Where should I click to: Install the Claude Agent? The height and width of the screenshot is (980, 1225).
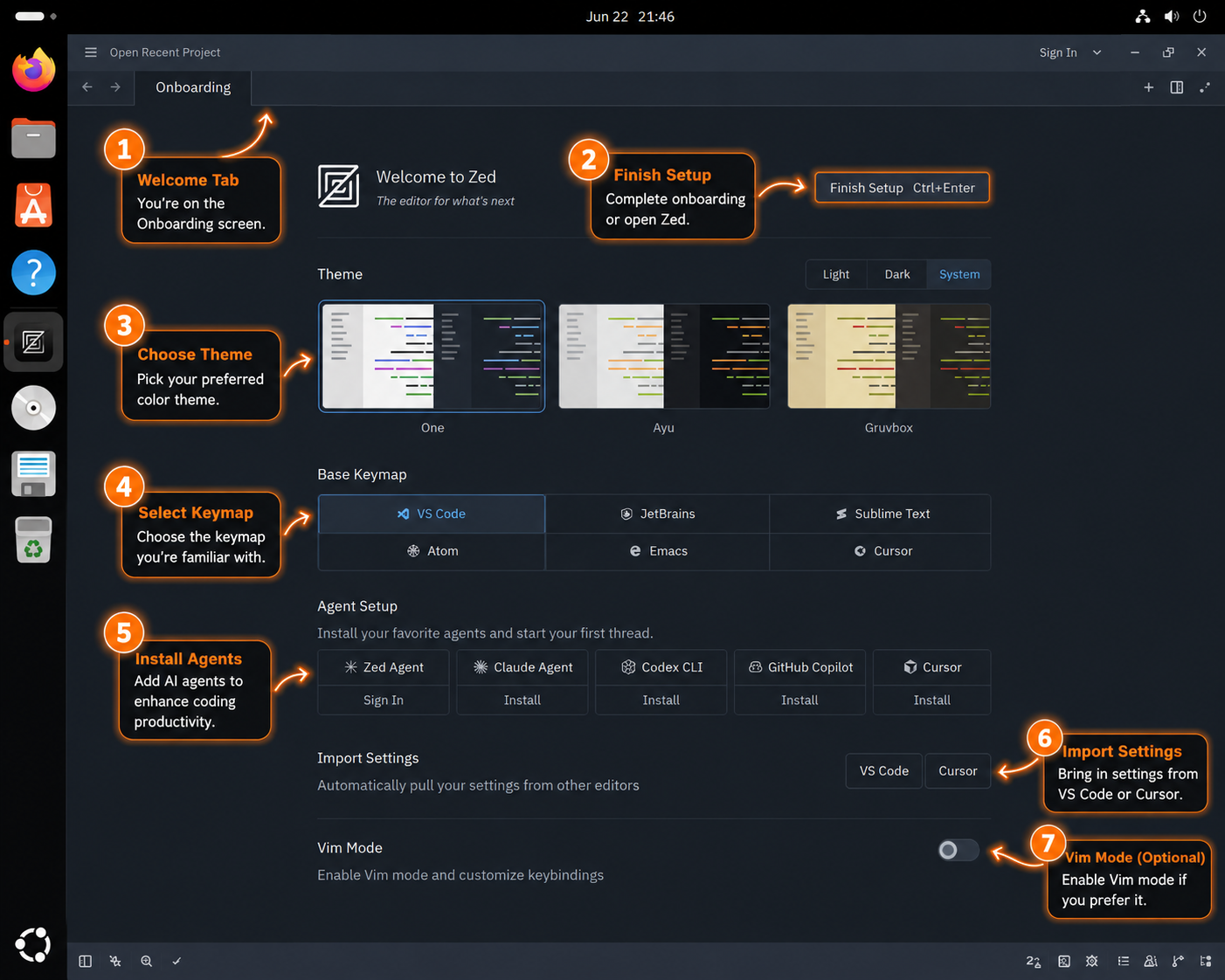pyautogui.click(x=523, y=700)
